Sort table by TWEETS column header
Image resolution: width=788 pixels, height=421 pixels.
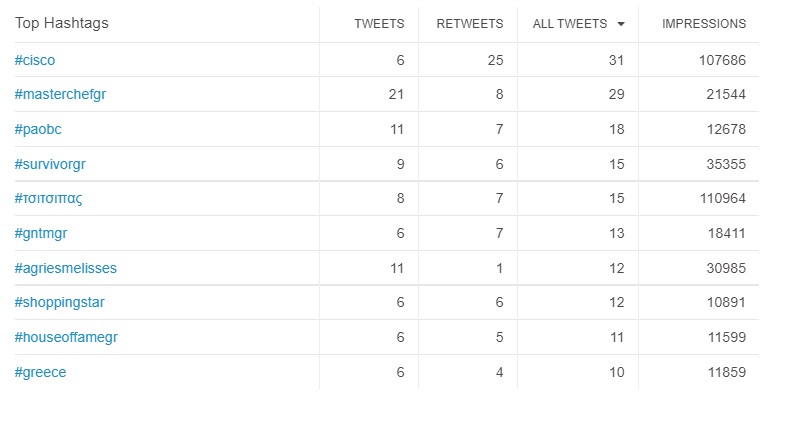tap(379, 24)
